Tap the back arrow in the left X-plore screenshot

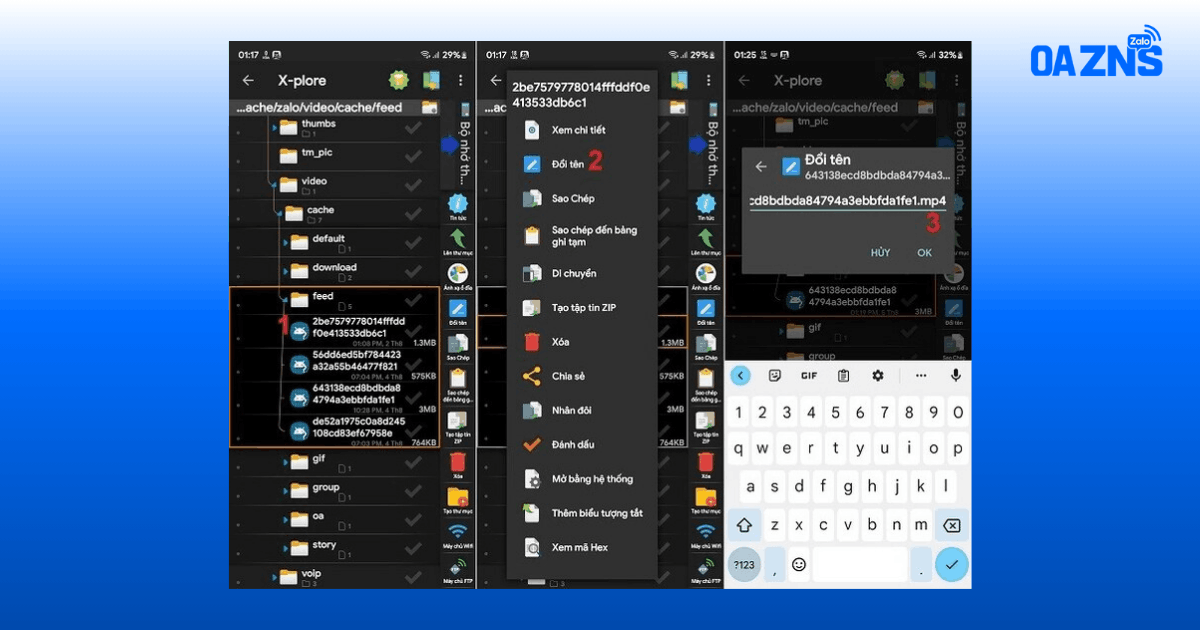(248, 81)
